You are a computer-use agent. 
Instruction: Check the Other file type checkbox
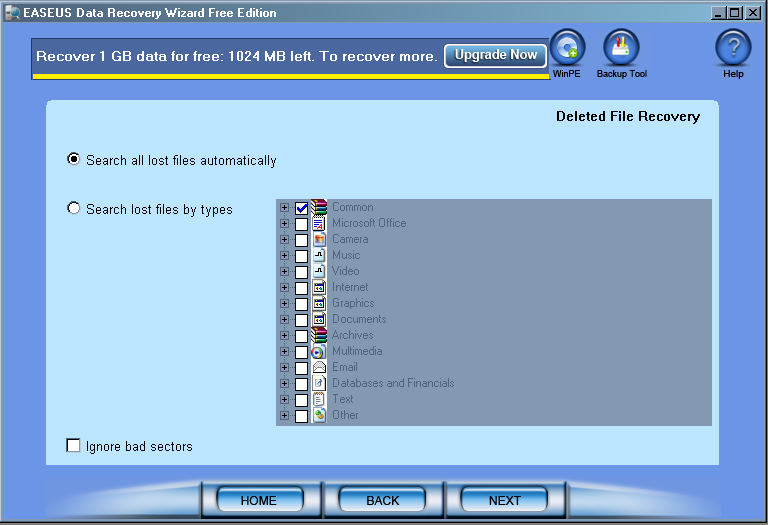tap(302, 416)
